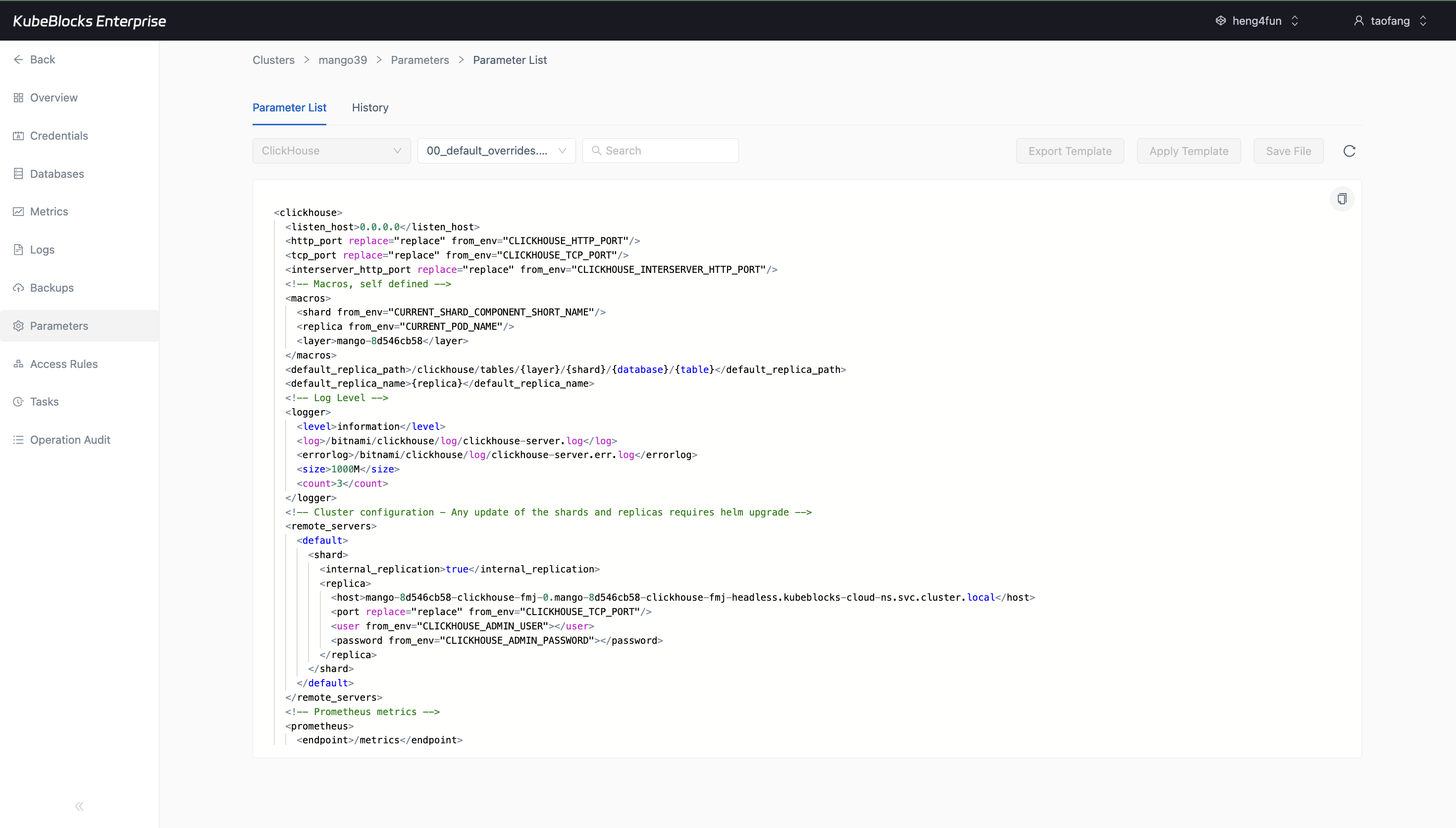Click the opening remote_servers tag line
The image size is (1456, 828).
pos(331,526)
